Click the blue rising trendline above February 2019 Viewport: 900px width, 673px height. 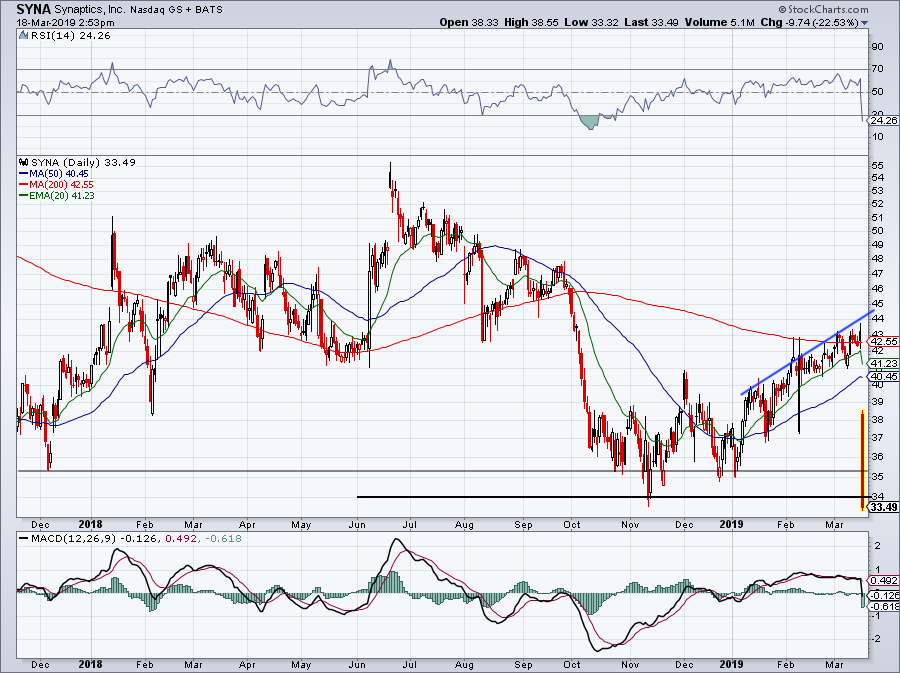pos(808,352)
